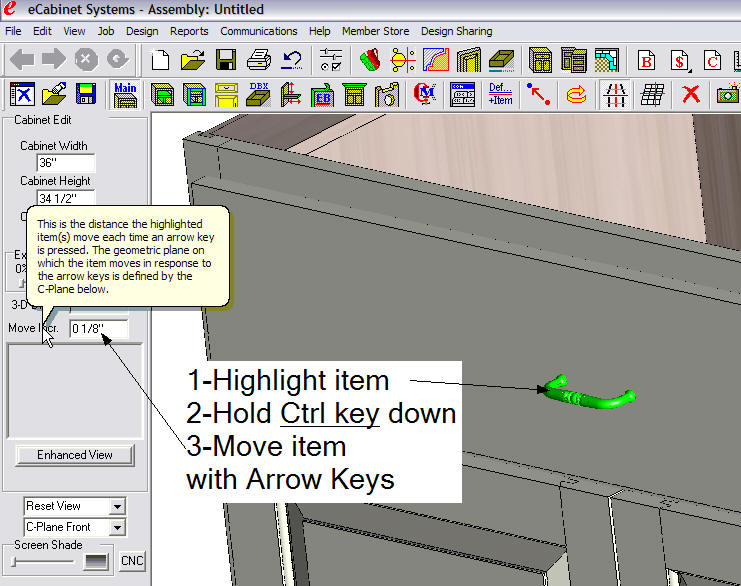
Task: Open the red B report icon
Action: [x=646, y=60]
